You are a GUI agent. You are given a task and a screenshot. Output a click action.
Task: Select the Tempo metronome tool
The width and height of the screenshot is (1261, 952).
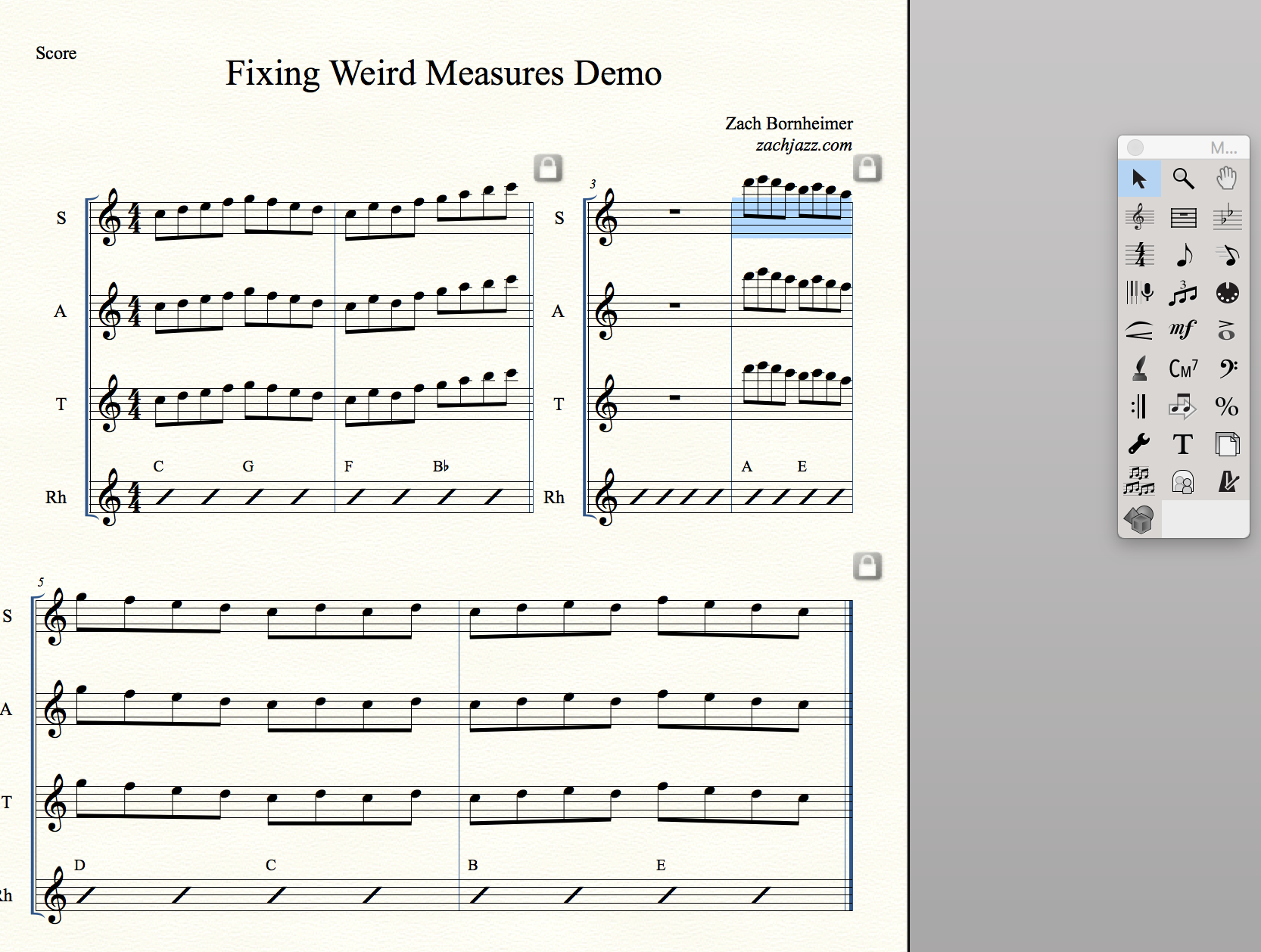click(1226, 482)
